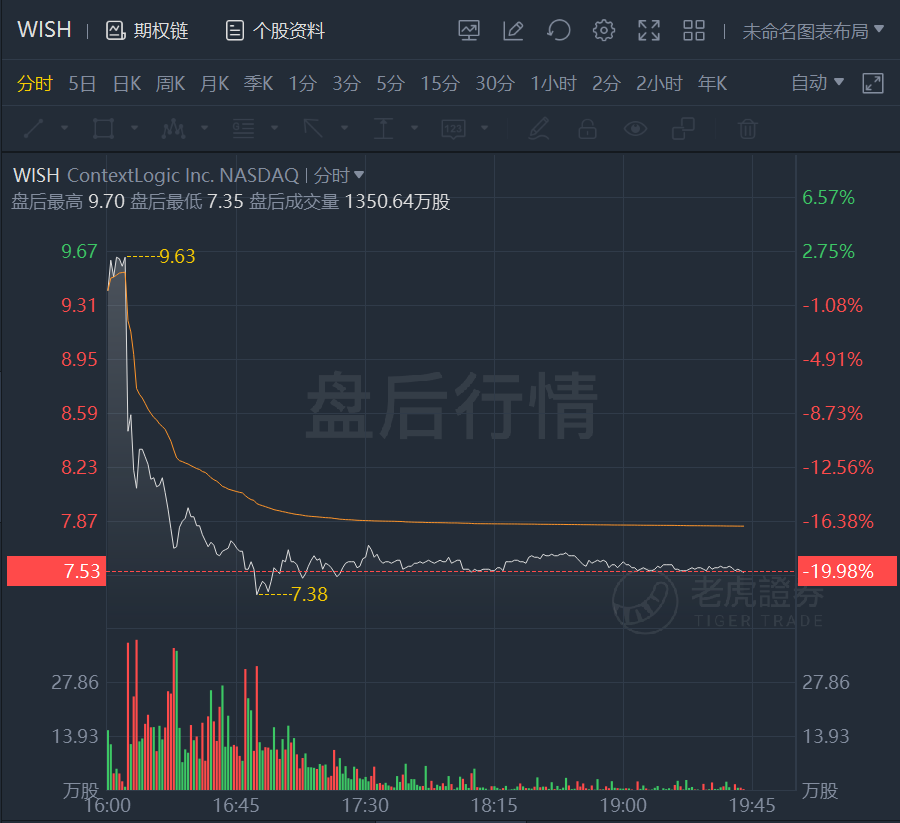Click the 6.57% percentage axis label
Image resolution: width=900 pixels, height=823 pixels.
coord(828,197)
